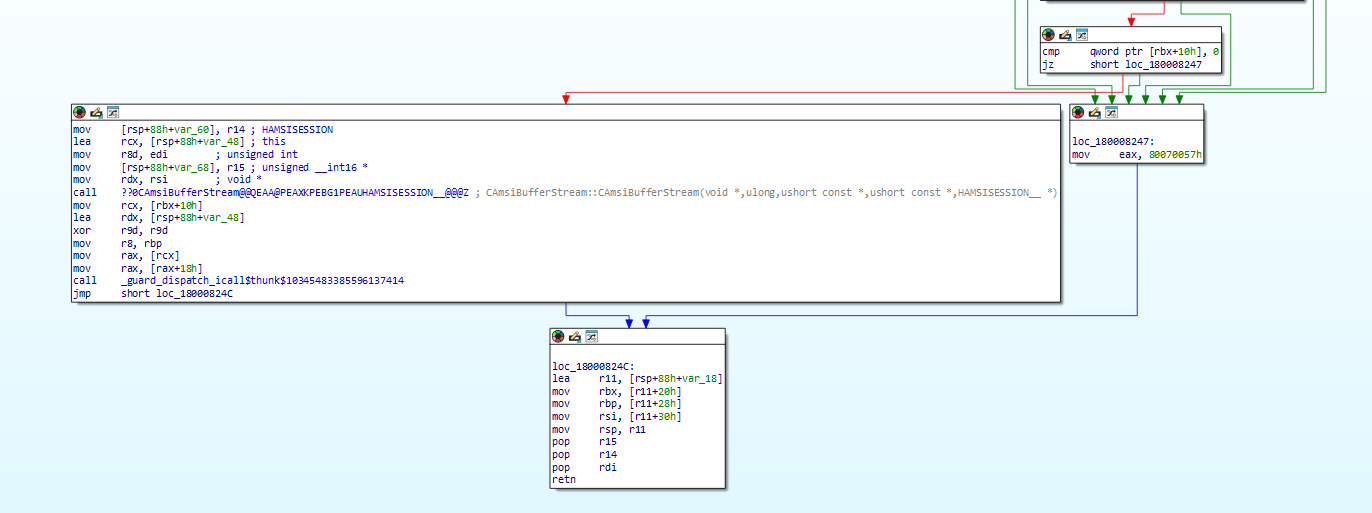Screen dimensions: 1372x513
Task: Click graph group icon on node ending in retn
Action: [x=591, y=336]
